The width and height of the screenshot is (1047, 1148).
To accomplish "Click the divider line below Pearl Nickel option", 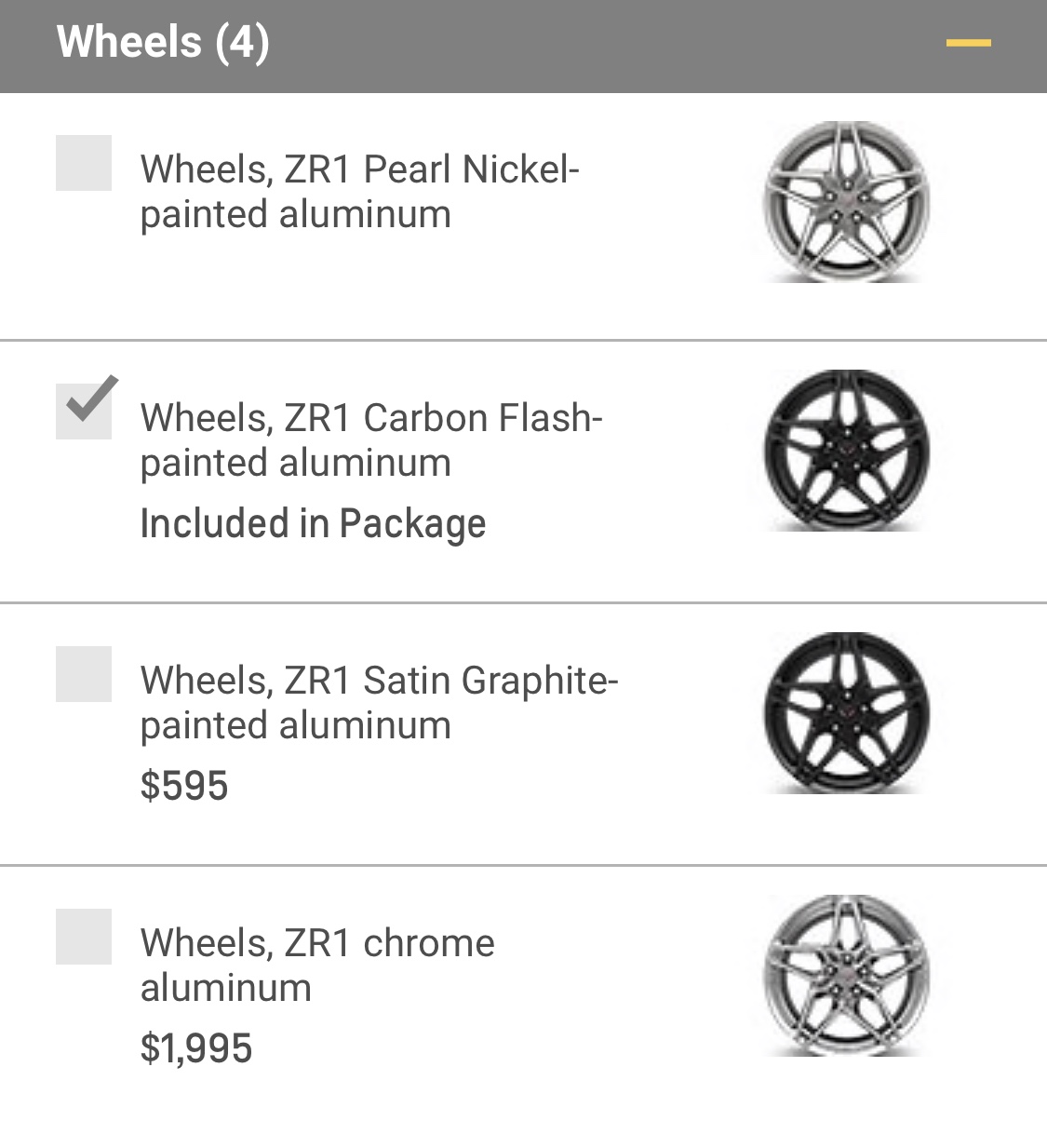I will pyautogui.click(x=523, y=341).
